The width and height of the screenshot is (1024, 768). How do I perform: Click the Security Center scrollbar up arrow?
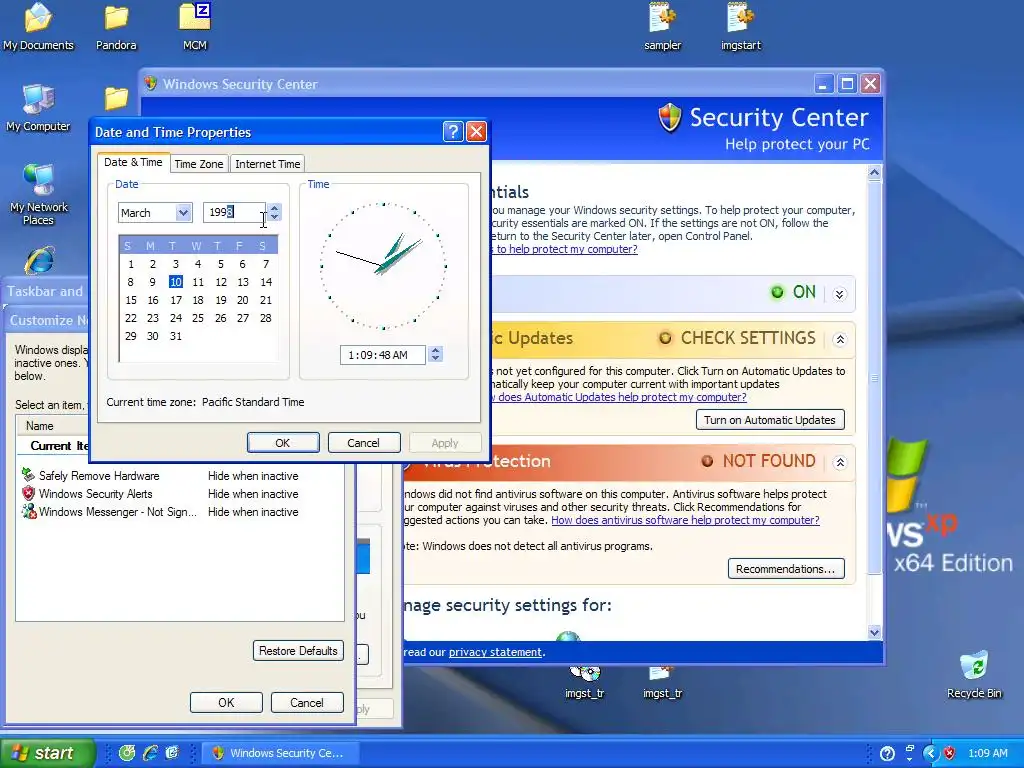(874, 172)
